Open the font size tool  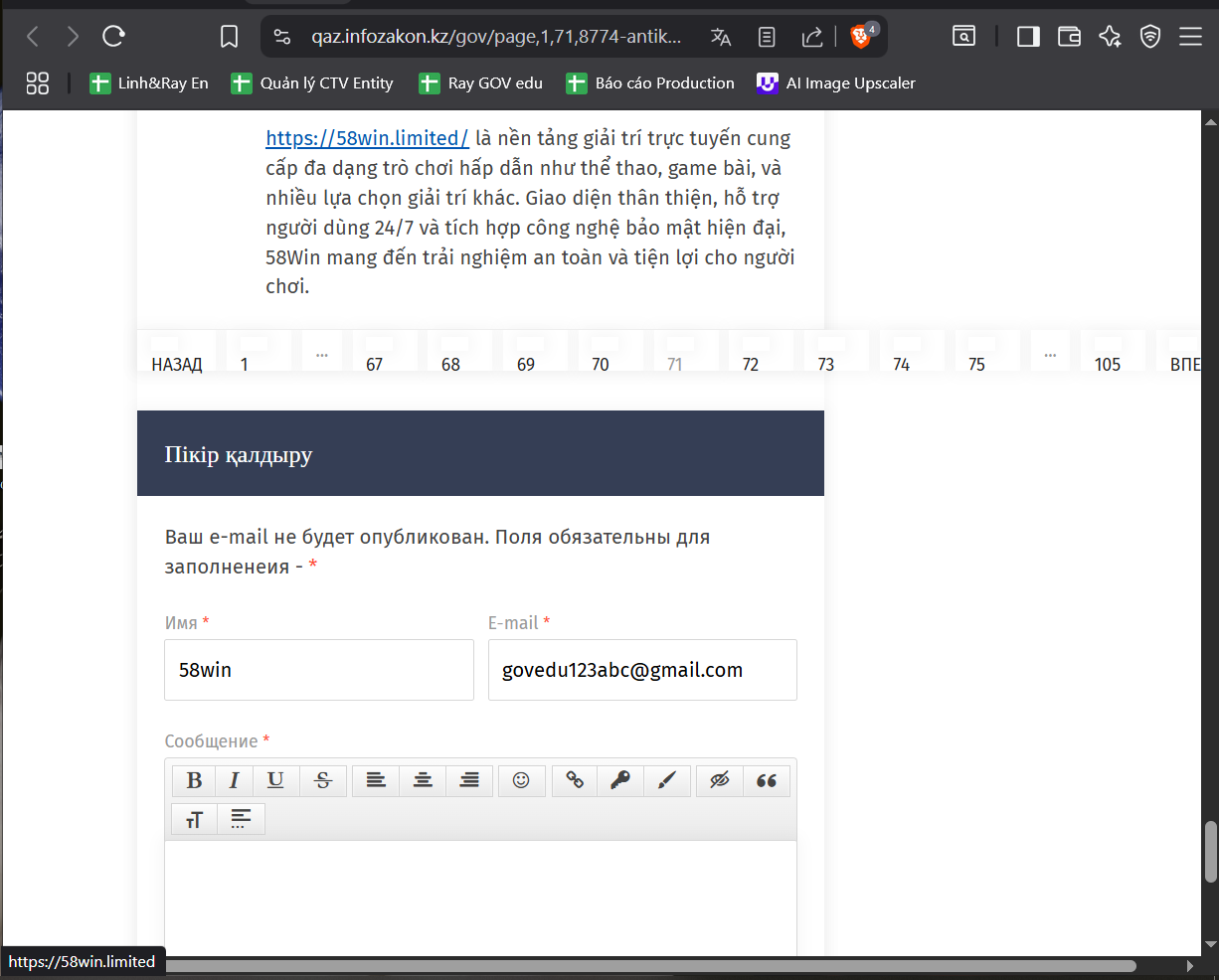pos(194,819)
